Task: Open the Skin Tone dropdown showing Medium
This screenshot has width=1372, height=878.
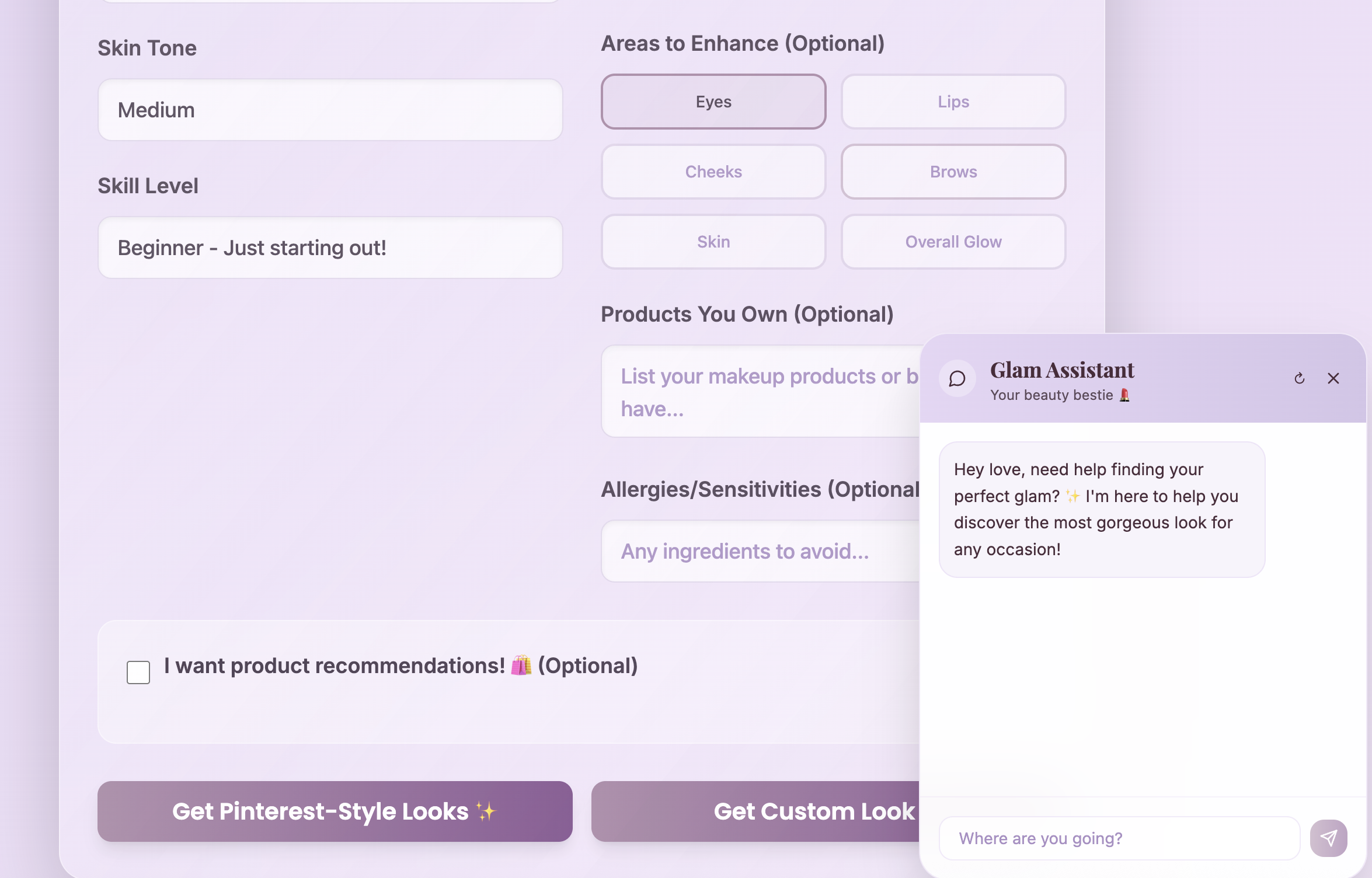Action: [x=330, y=110]
